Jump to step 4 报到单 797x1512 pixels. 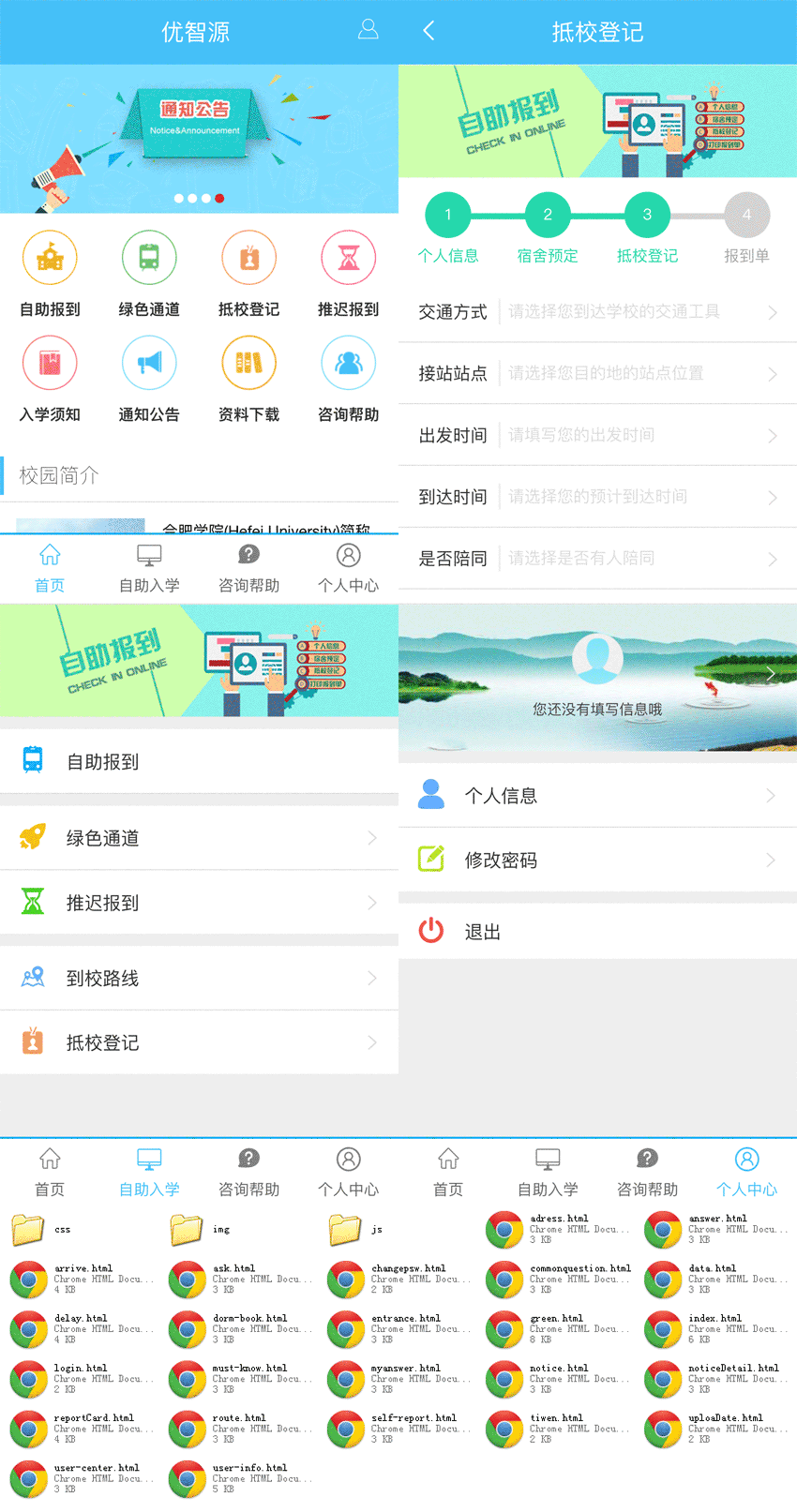(746, 216)
